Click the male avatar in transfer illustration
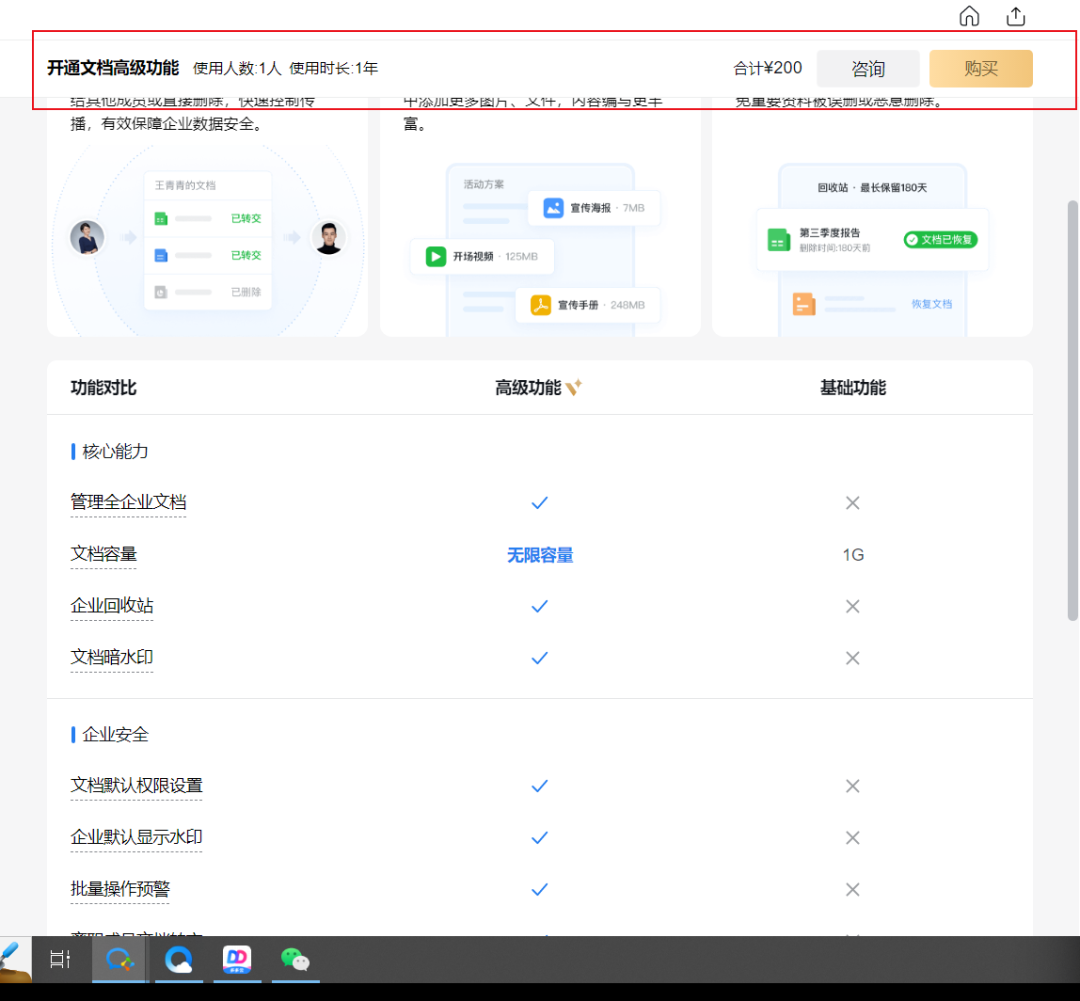The height and width of the screenshot is (1001, 1080). (x=329, y=238)
